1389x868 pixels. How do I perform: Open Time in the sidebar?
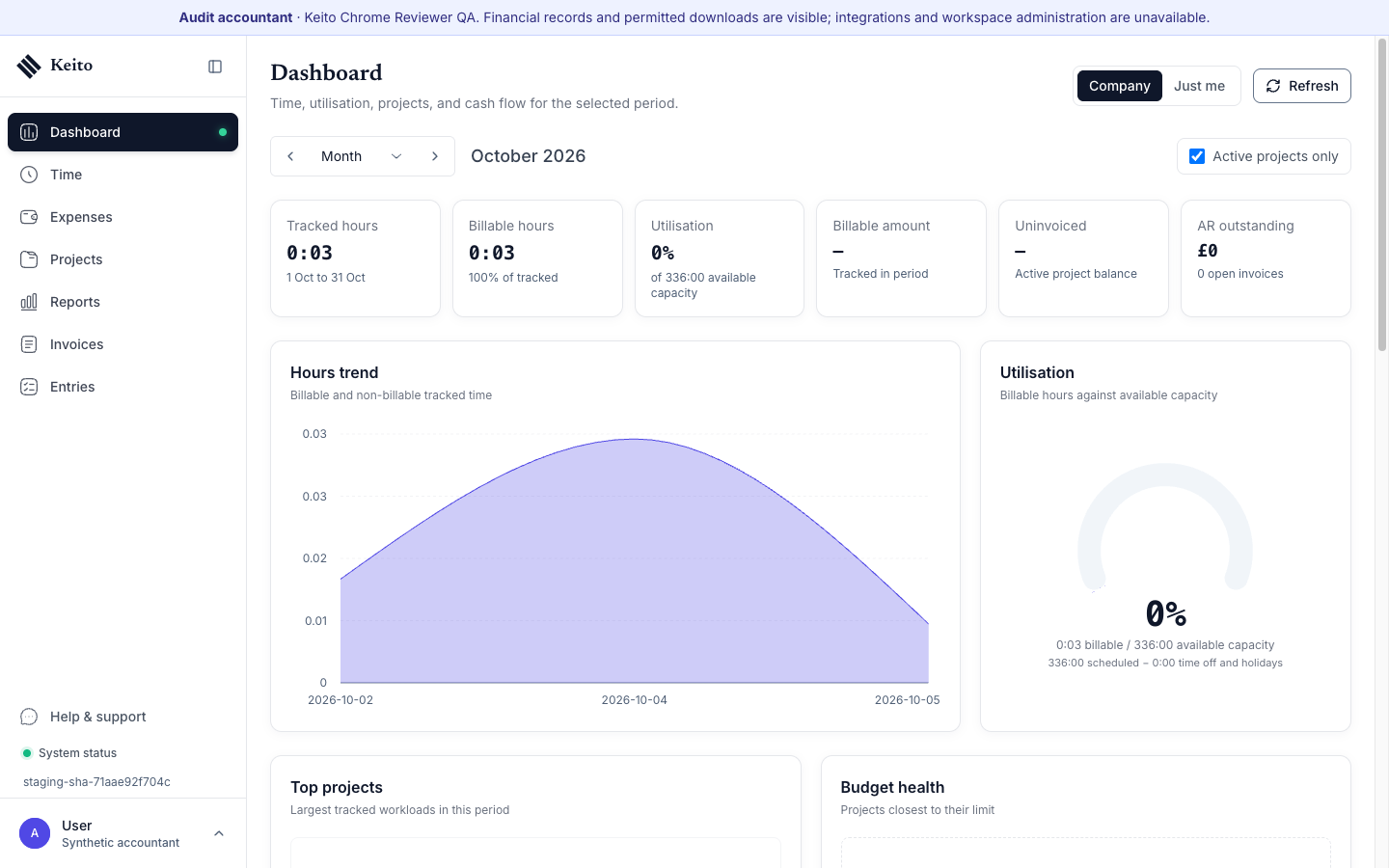123,175
